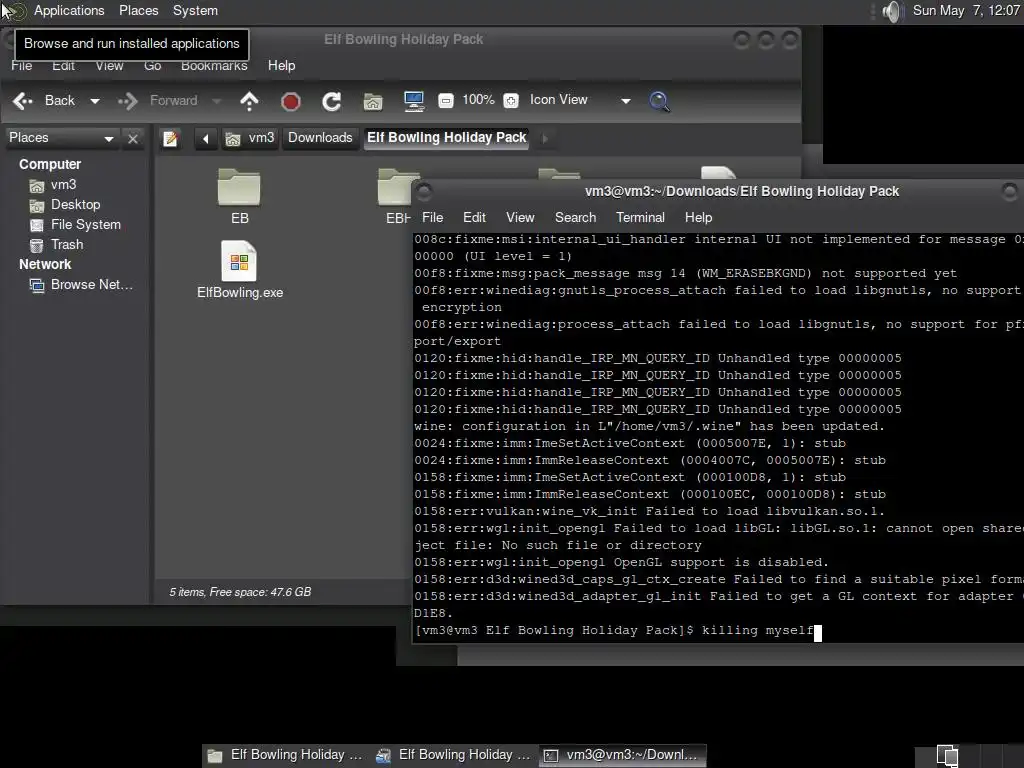Screen dimensions: 1024x768
Task: Open the file manager Help menu
Action: (281, 65)
